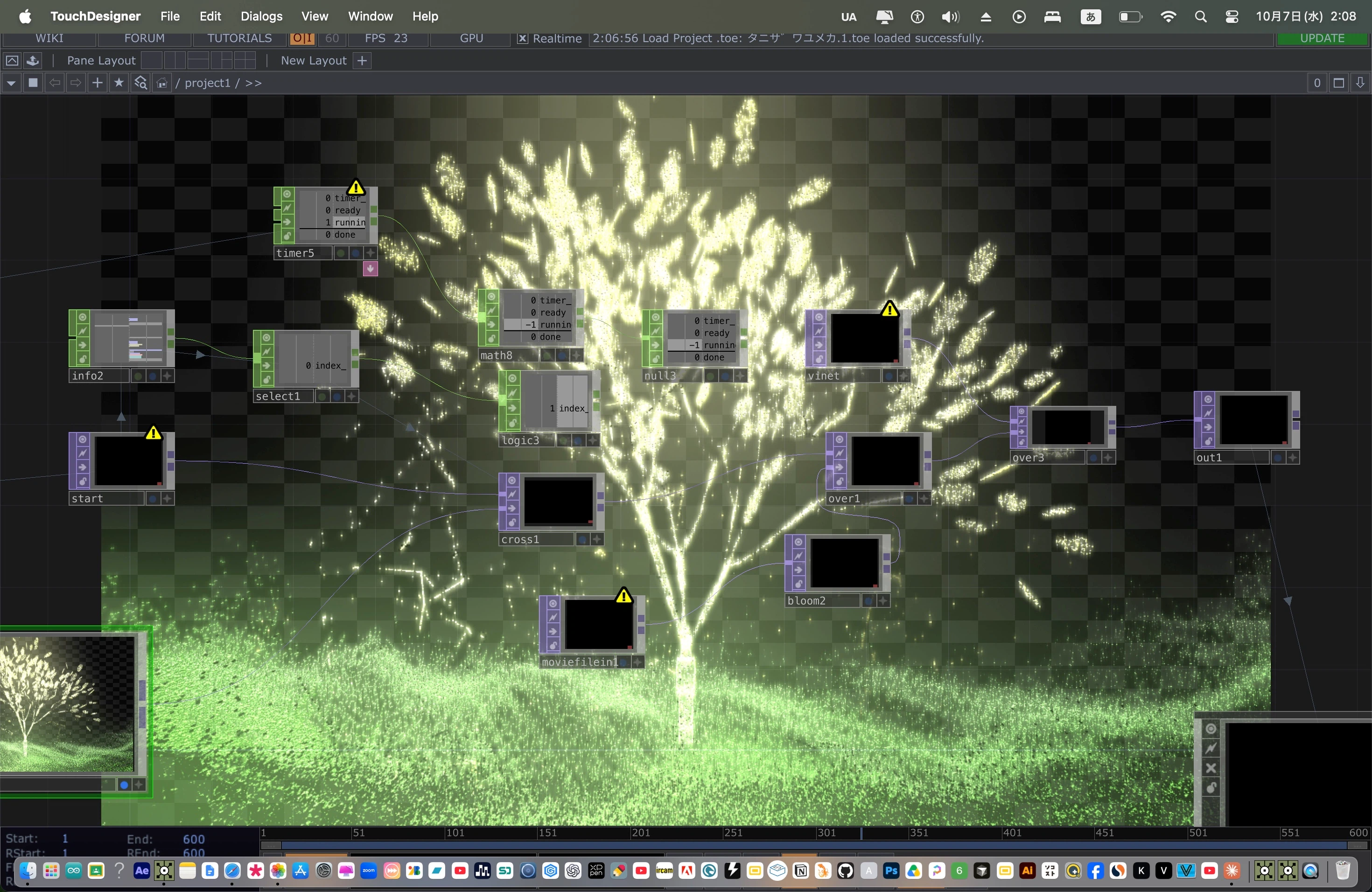Toggle display flag on out1 node
1372x892 pixels.
point(1278,458)
